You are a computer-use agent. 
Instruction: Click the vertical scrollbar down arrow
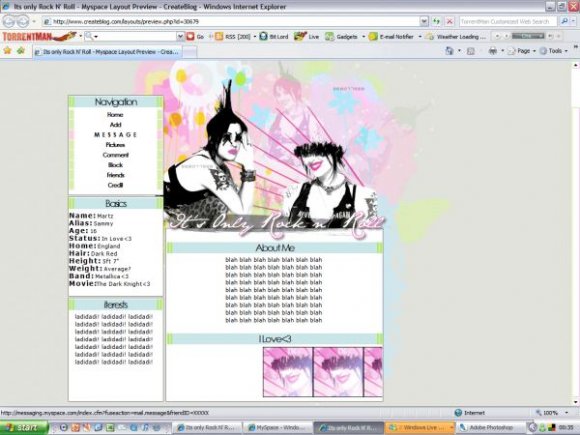(575, 402)
